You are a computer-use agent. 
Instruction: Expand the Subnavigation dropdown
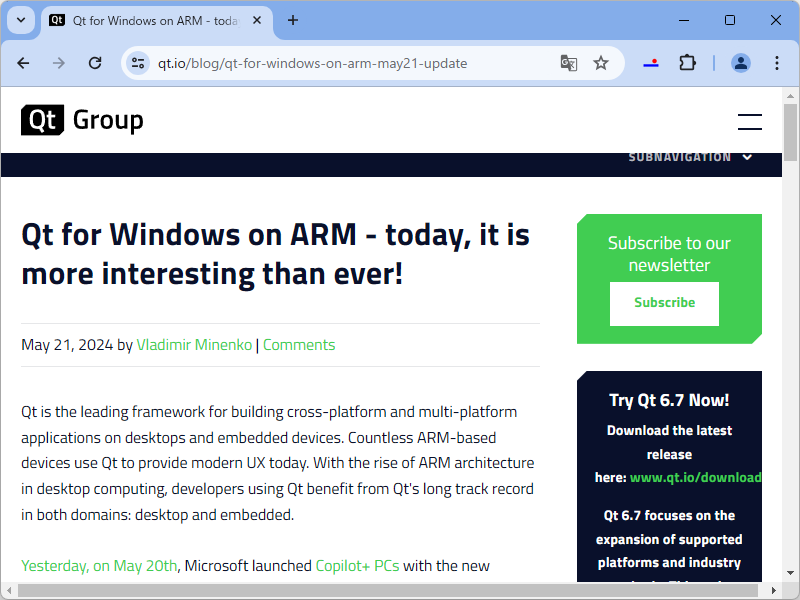pos(690,157)
